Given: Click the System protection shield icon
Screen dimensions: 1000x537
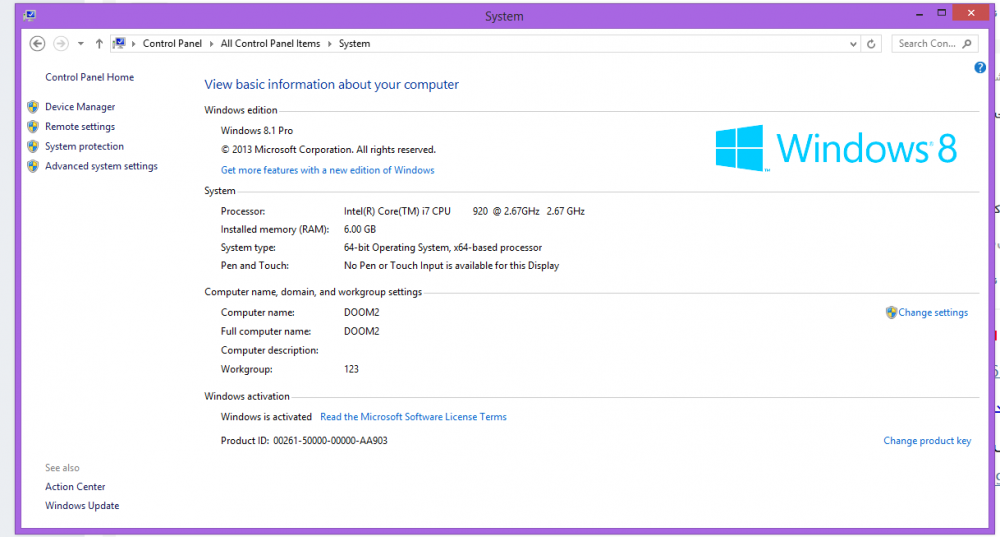Looking at the screenshot, I should [x=33, y=147].
